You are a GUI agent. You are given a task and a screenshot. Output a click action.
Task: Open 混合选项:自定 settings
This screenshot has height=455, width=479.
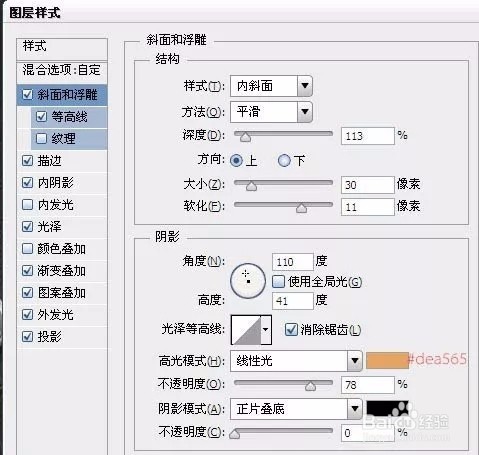tap(62, 72)
